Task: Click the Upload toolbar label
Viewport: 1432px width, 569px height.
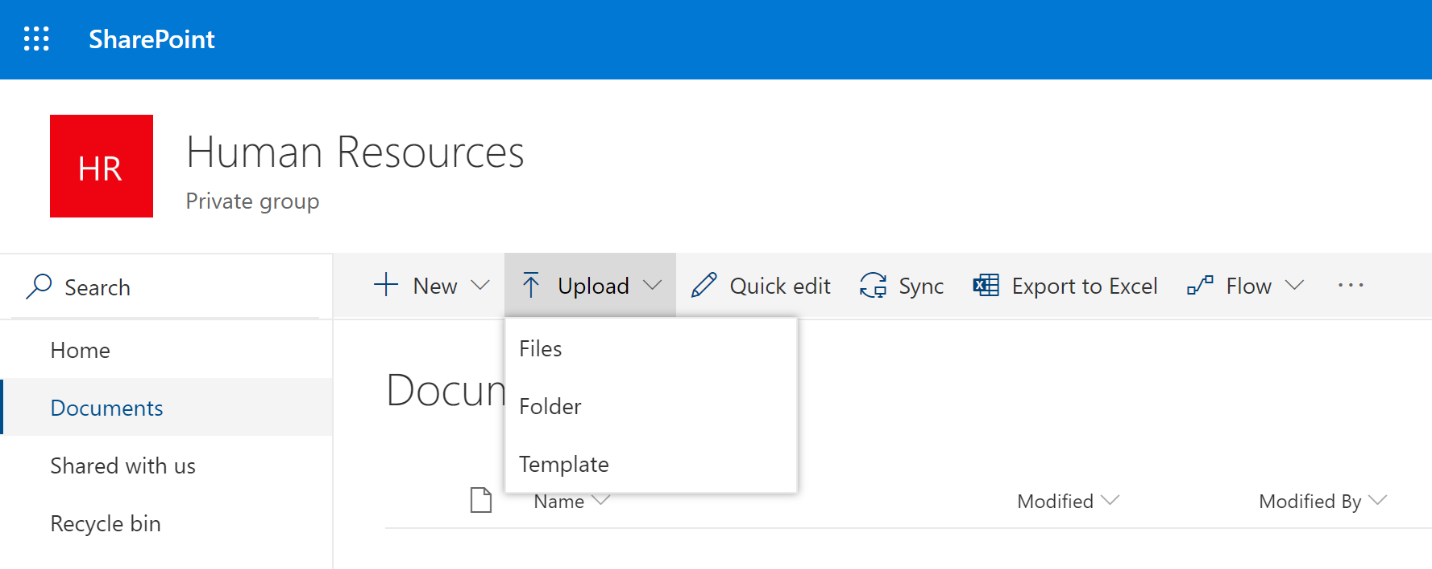Action: point(593,286)
